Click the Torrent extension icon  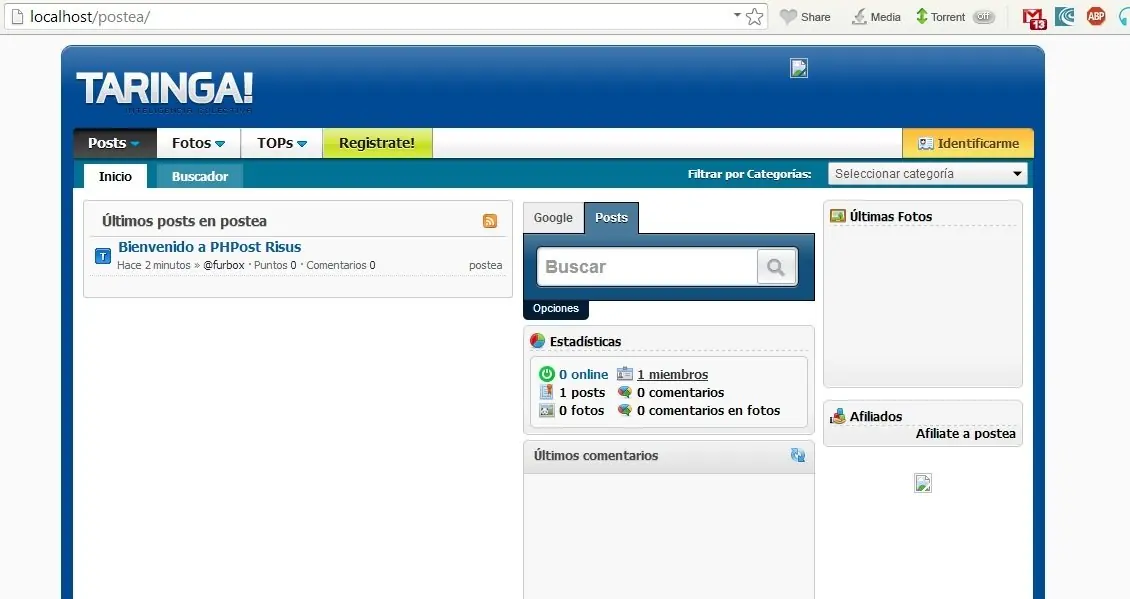pyautogui.click(x=922, y=16)
